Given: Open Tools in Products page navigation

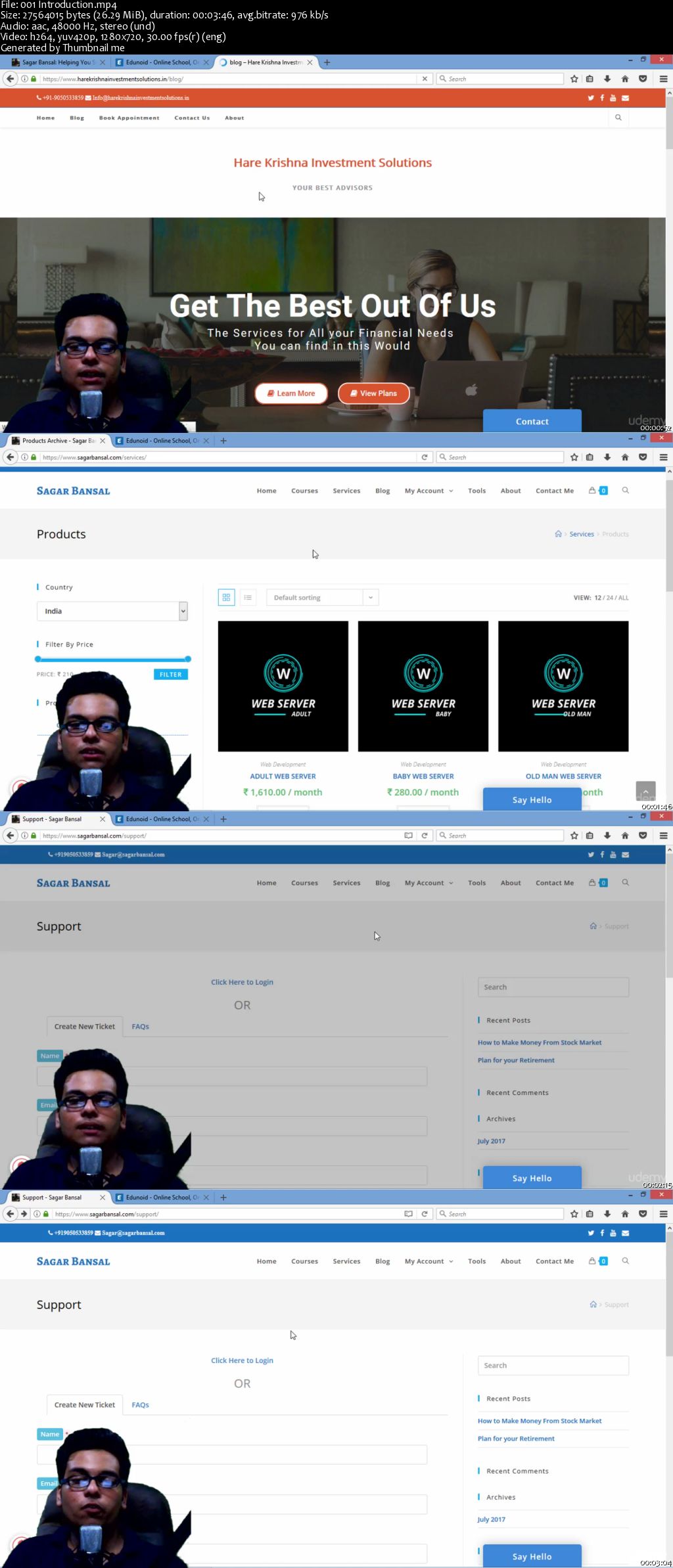Looking at the screenshot, I should tap(476, 491).
